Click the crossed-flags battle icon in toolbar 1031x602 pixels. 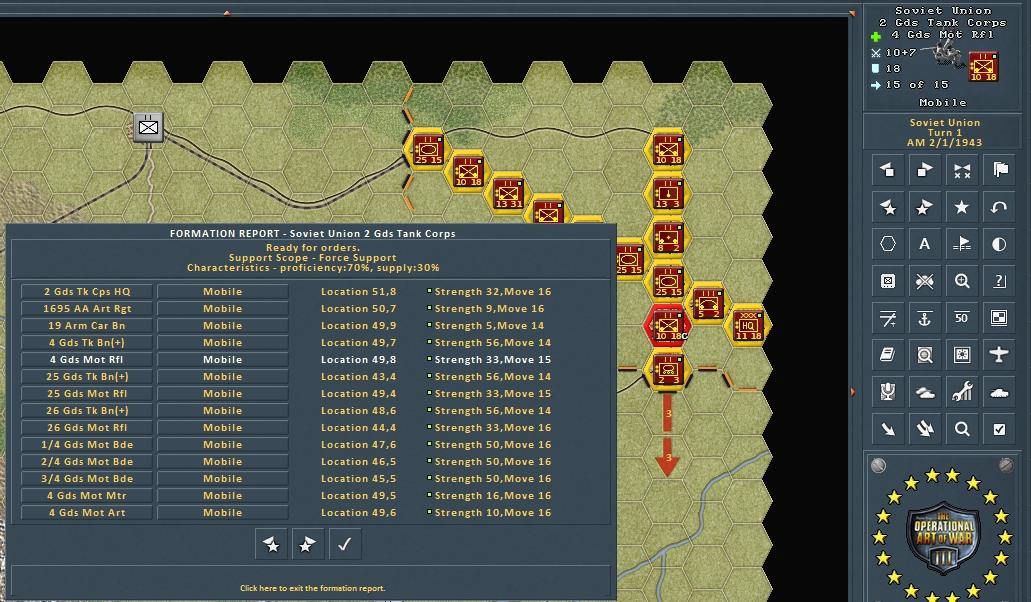962,170
